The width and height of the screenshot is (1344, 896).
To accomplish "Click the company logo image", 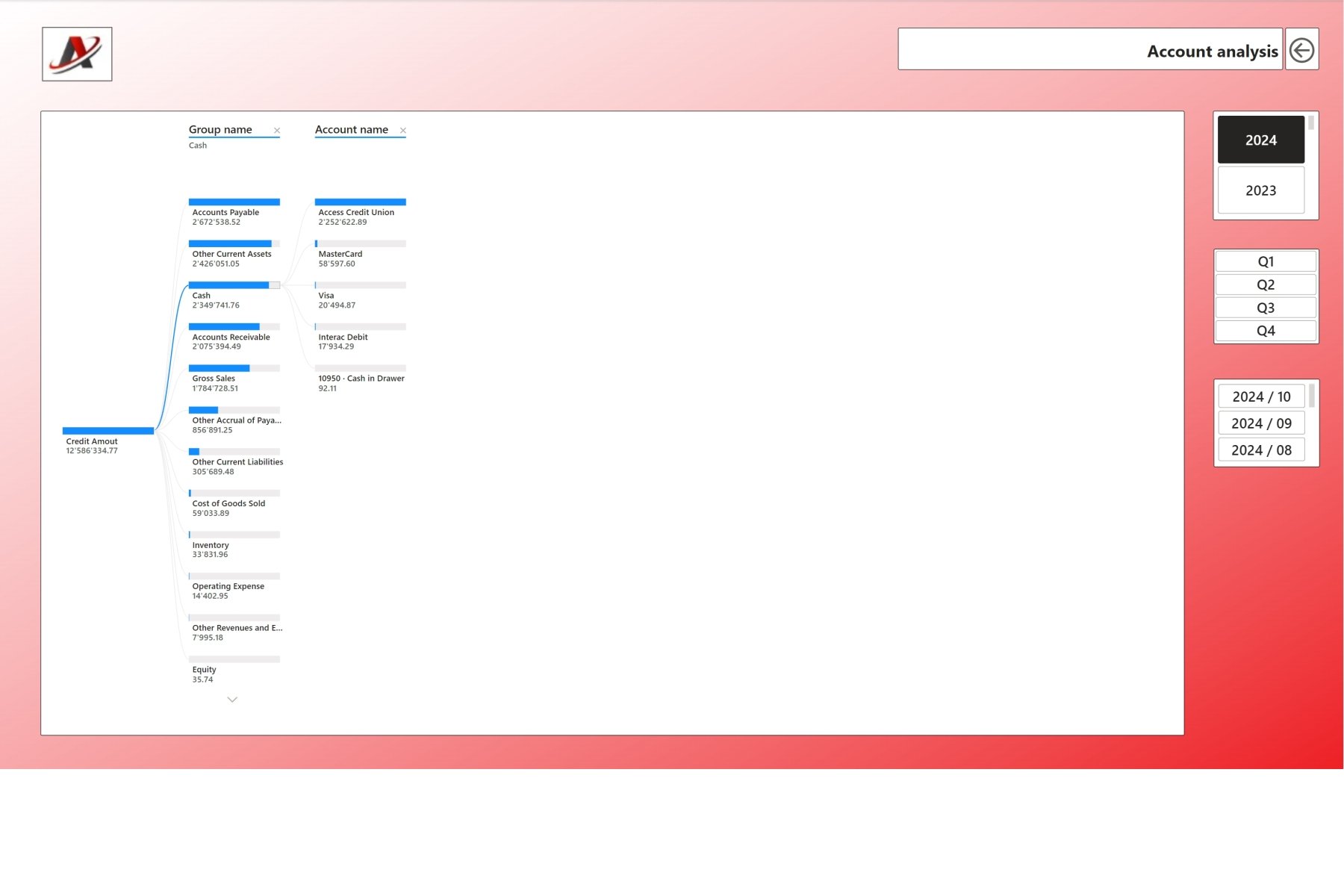I will pyautogui.click(x=77, y=54).
